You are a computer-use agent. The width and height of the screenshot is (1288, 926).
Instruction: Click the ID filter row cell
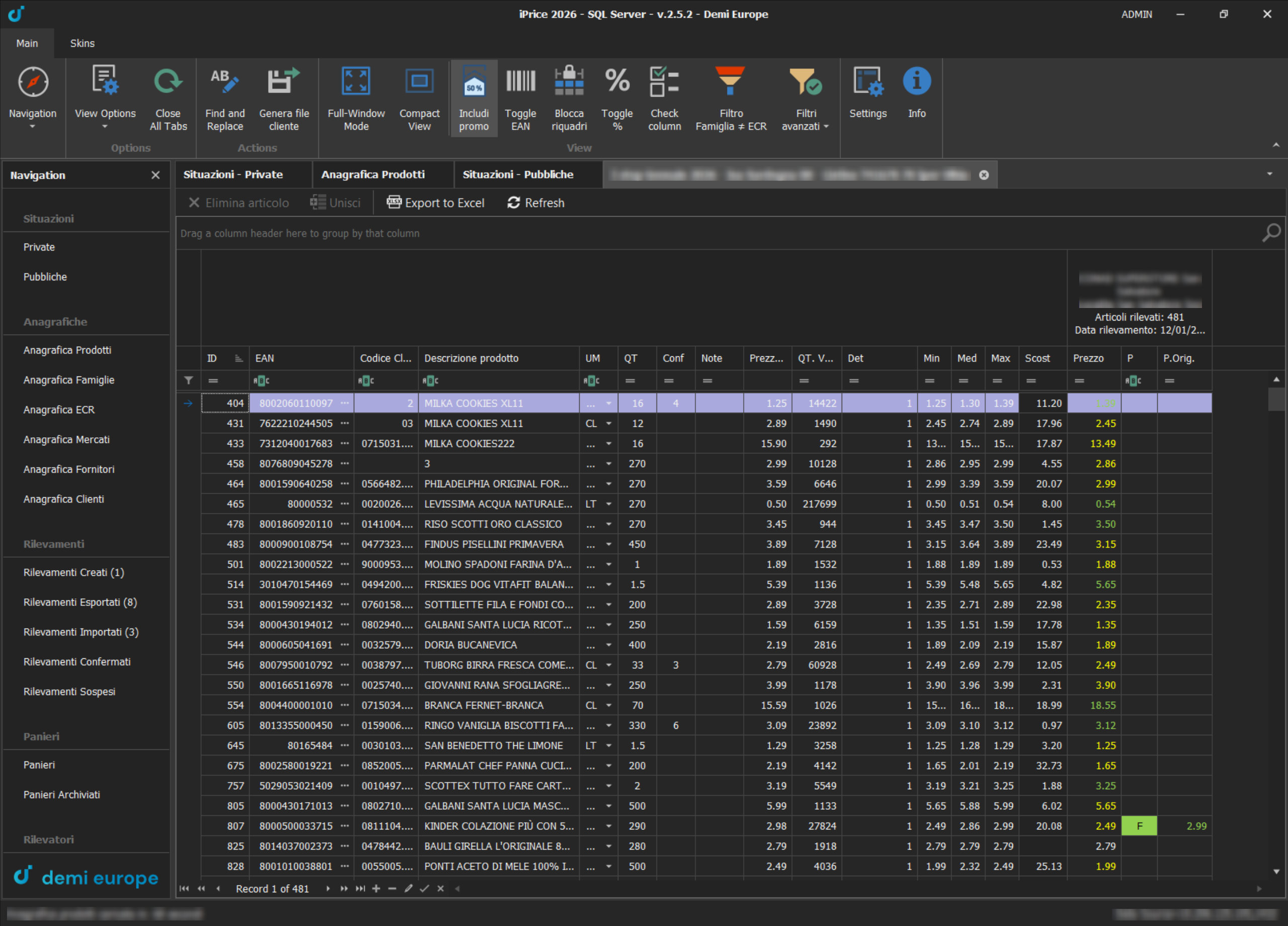tap(225, 380)
